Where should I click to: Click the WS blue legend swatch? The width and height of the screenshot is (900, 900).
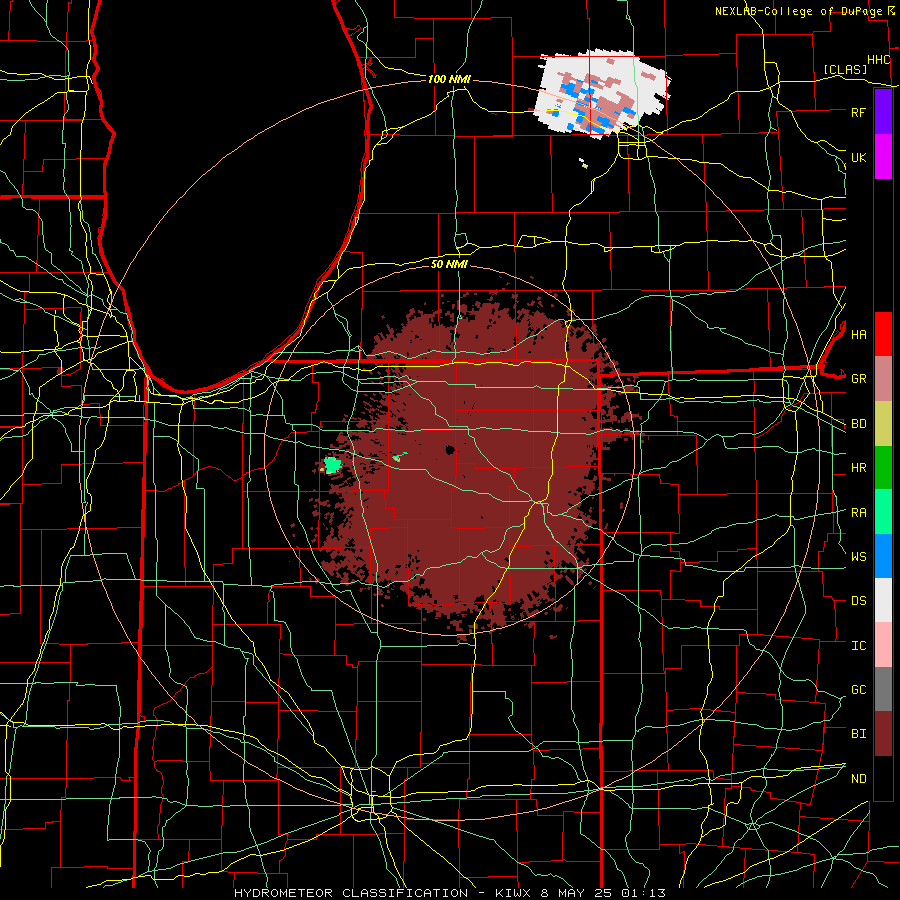point(883,556)
